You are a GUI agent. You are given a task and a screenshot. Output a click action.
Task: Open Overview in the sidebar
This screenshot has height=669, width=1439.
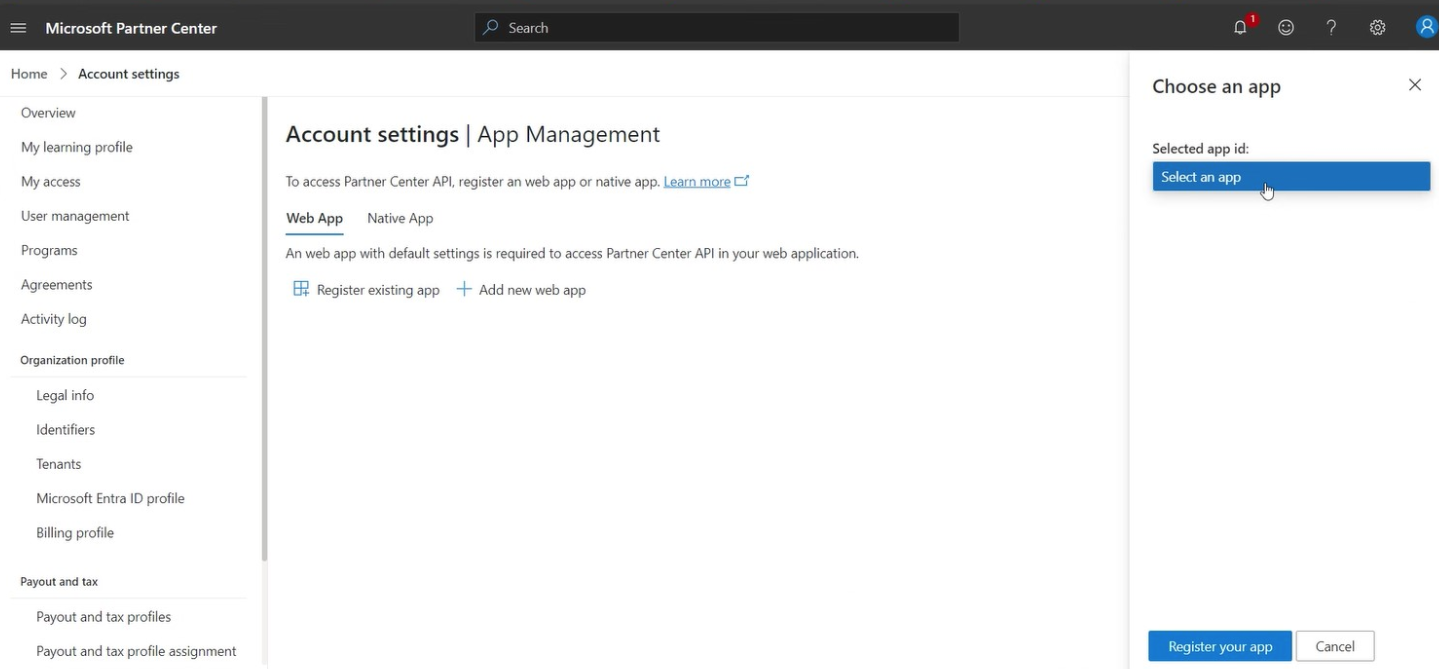coord(48,113)
